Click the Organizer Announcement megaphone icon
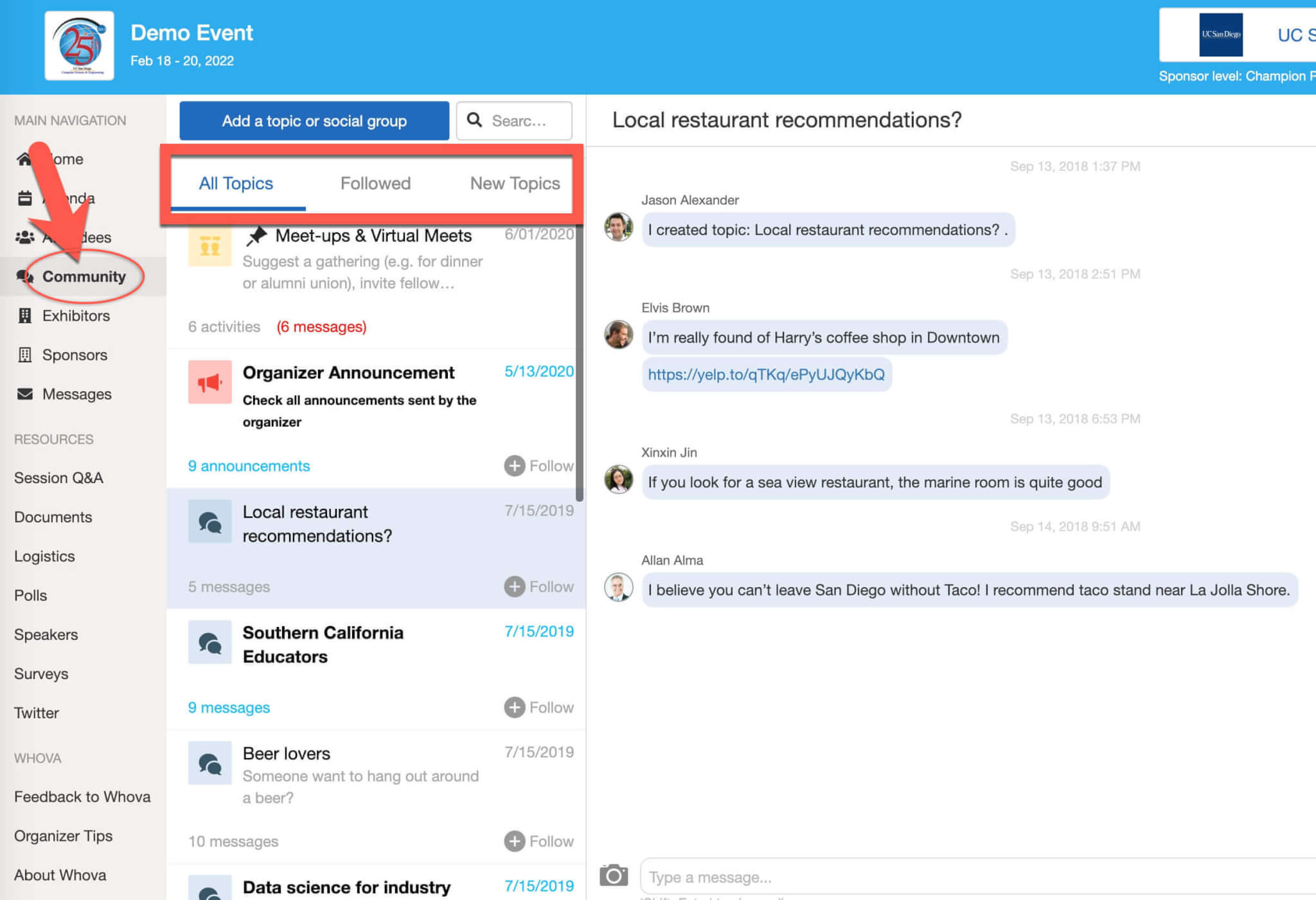The width and height of the screenshot is (1316, 900). point(209,382)
